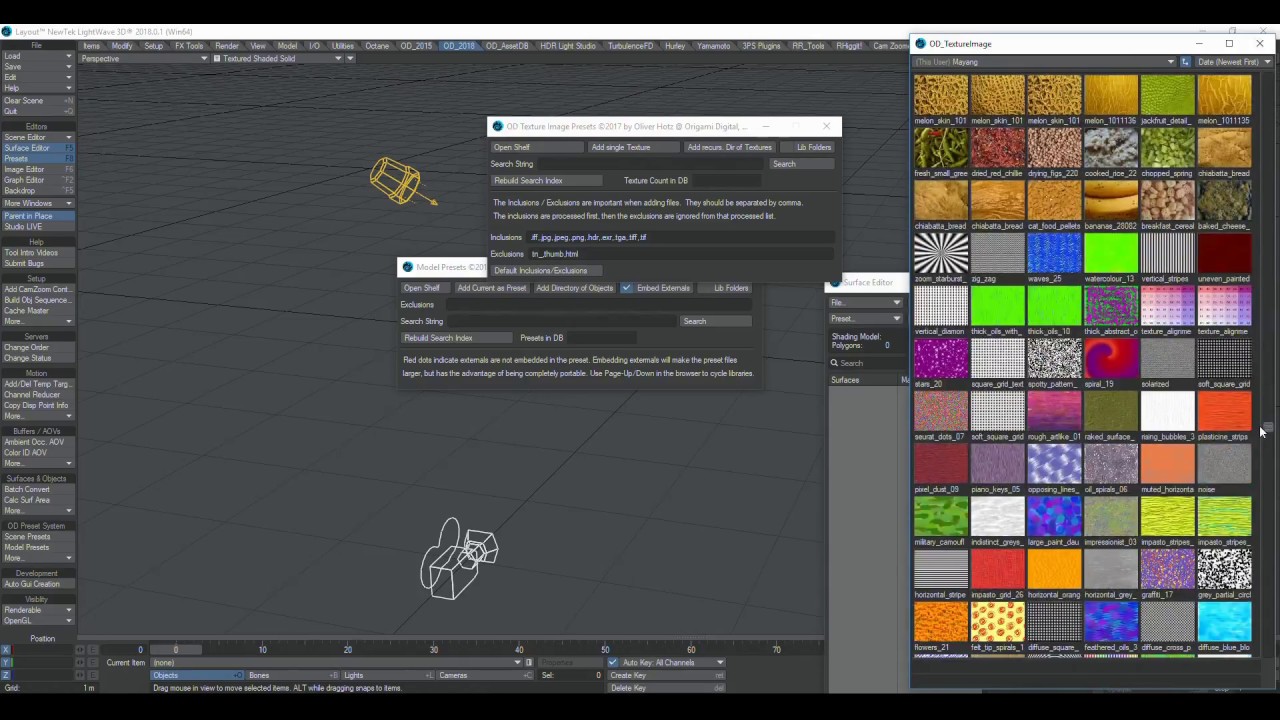Switch to Objects selection mode

(197, 676)
